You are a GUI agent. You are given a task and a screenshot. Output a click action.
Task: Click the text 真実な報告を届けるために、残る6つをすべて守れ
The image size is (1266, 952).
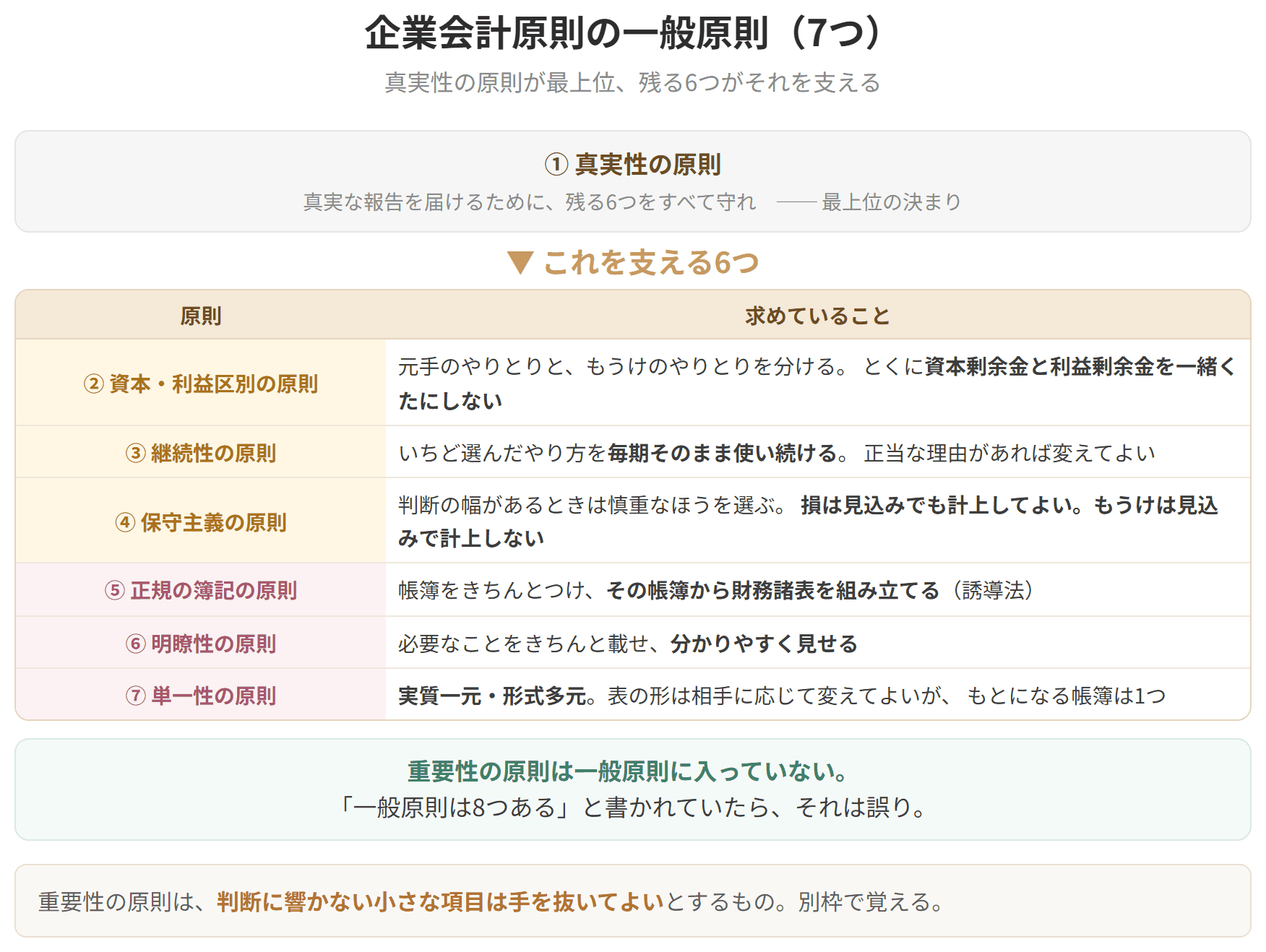(x=530, y=202)
